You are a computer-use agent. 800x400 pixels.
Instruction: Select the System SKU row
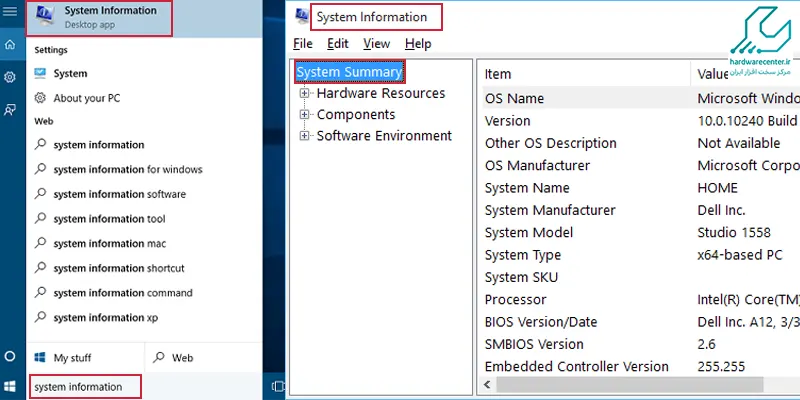639,278
